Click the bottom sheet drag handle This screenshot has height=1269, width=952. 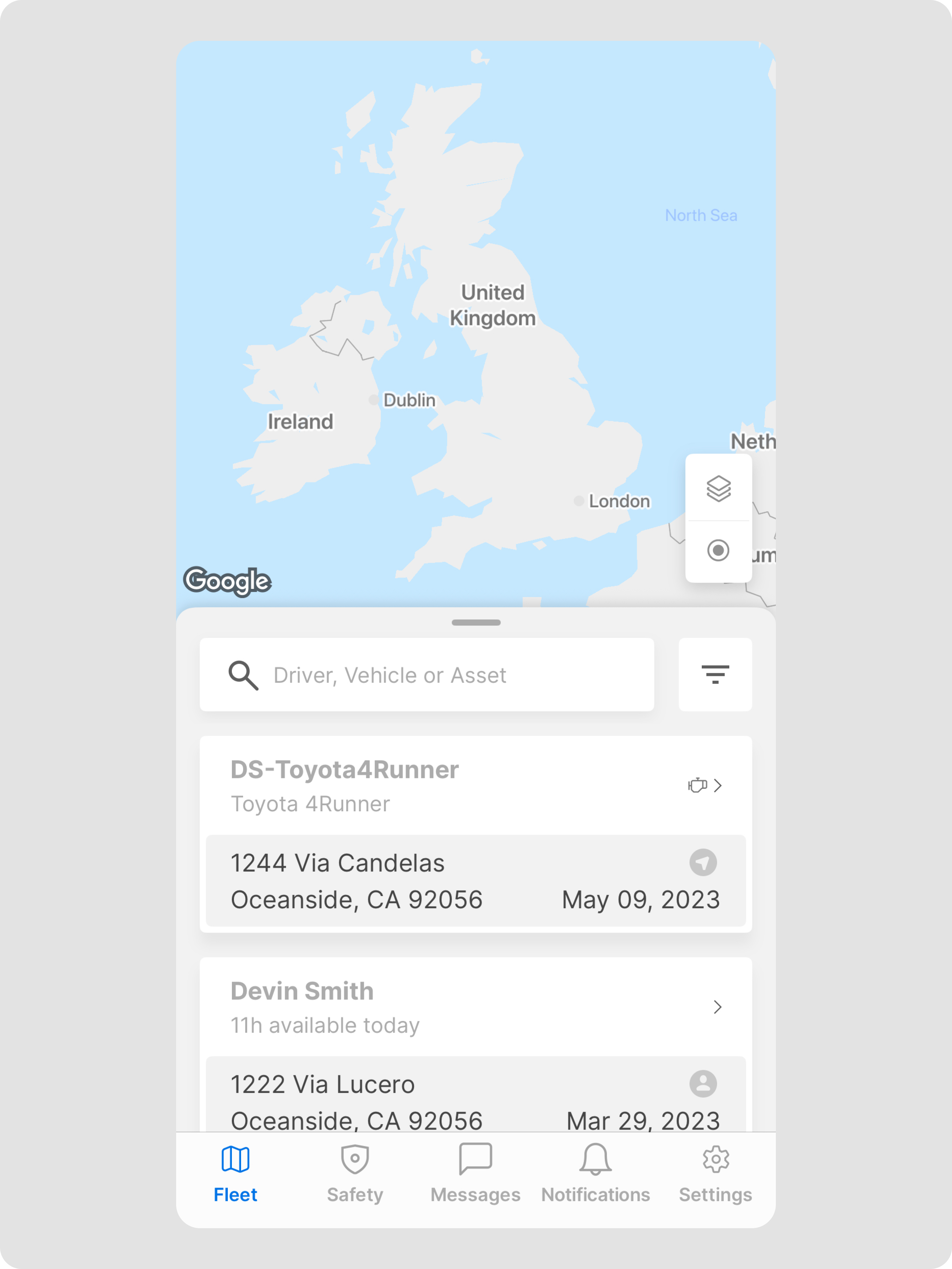coord(476,623)
